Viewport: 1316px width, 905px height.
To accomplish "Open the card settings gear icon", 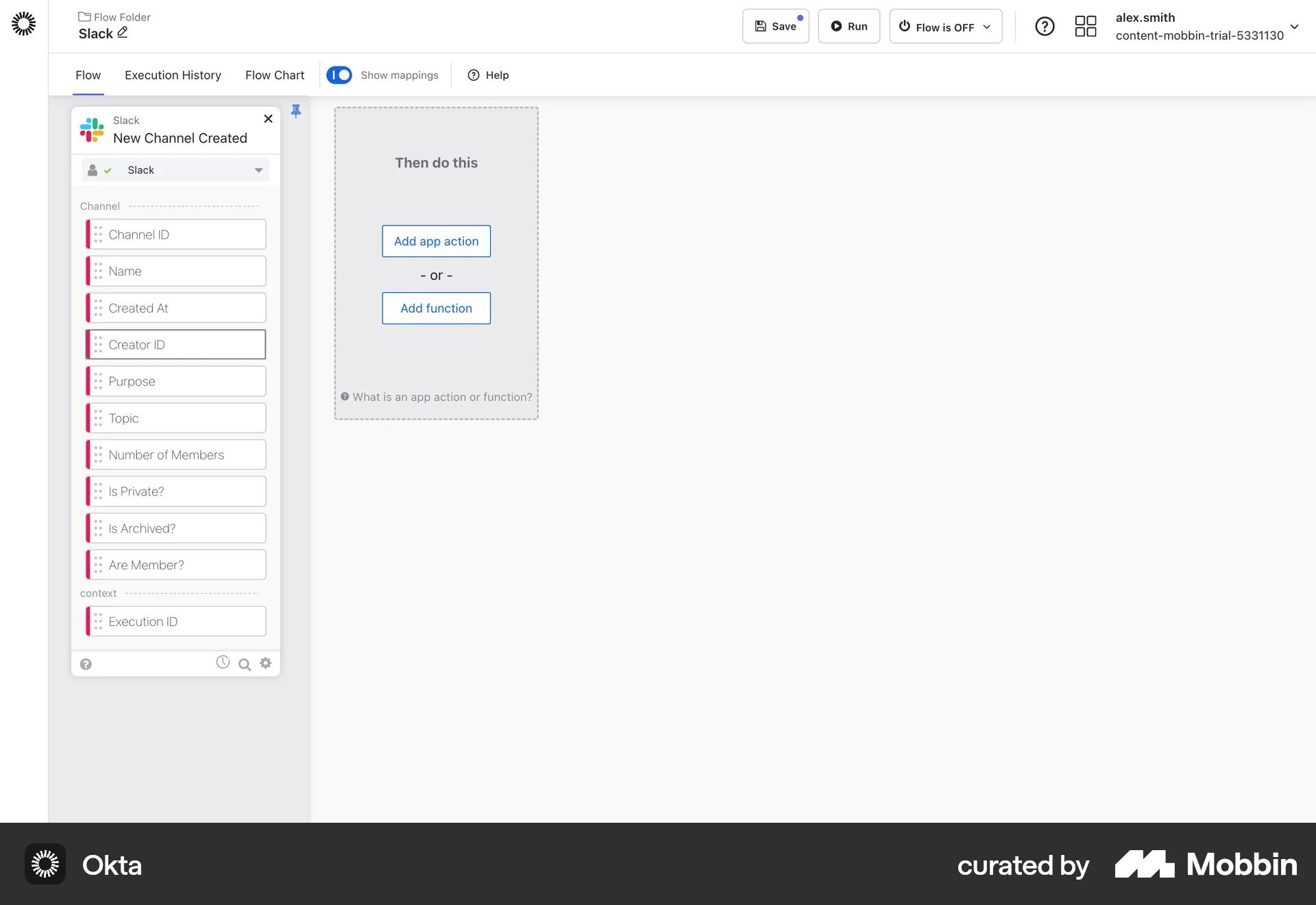I will [265, 663].
